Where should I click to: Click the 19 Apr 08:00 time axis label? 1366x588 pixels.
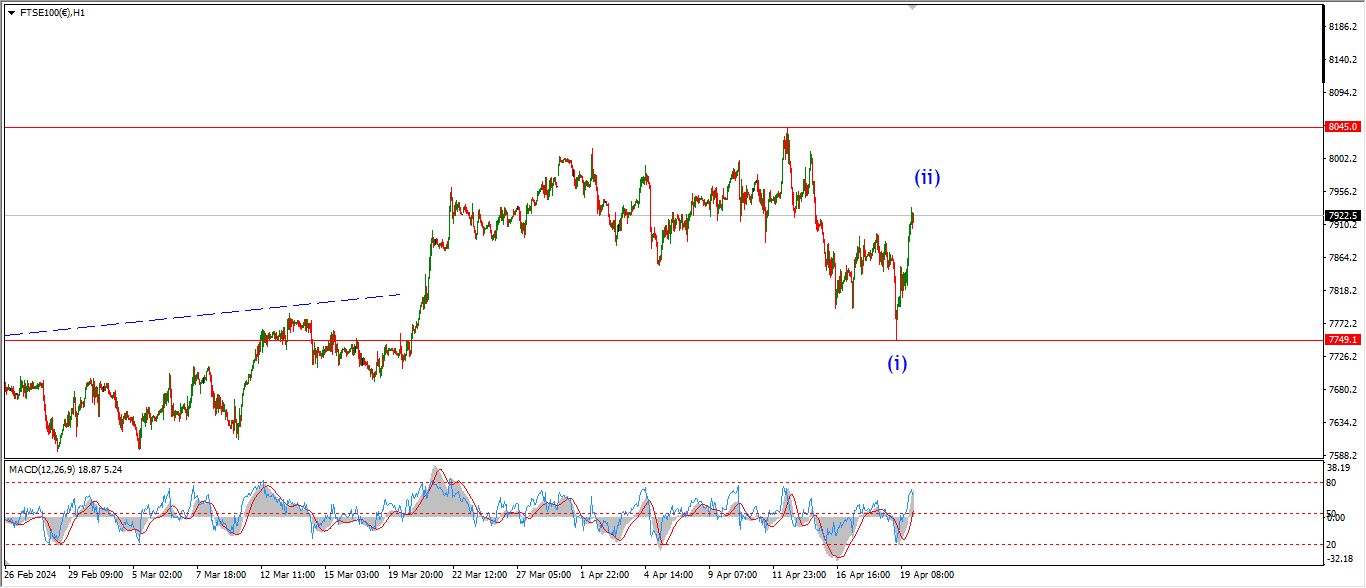tap(925, 576)
